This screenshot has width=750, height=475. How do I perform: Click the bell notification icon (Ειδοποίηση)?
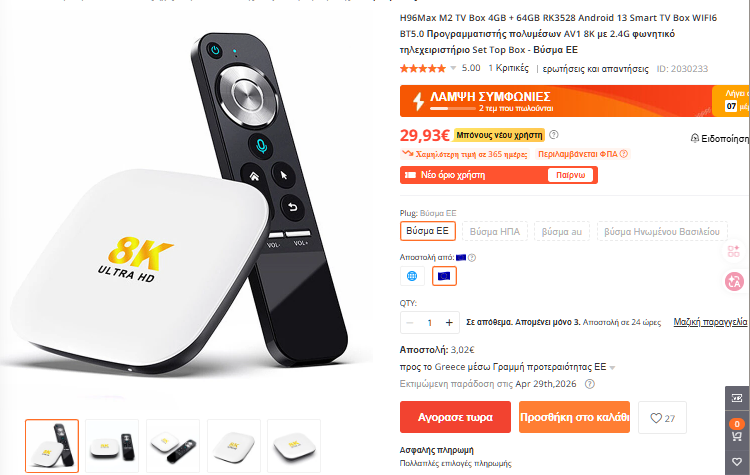(x=695, y=138)
